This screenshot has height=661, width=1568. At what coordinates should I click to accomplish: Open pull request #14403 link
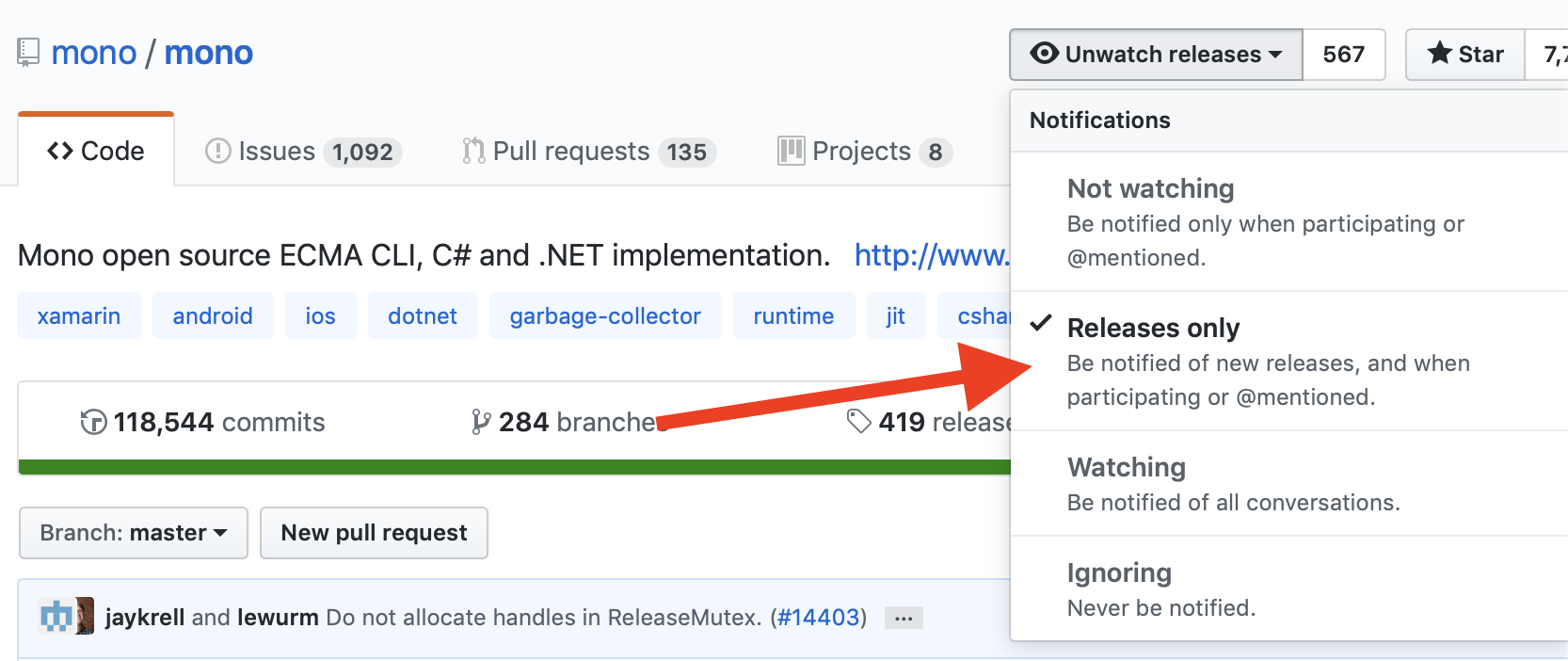point(821,618)
